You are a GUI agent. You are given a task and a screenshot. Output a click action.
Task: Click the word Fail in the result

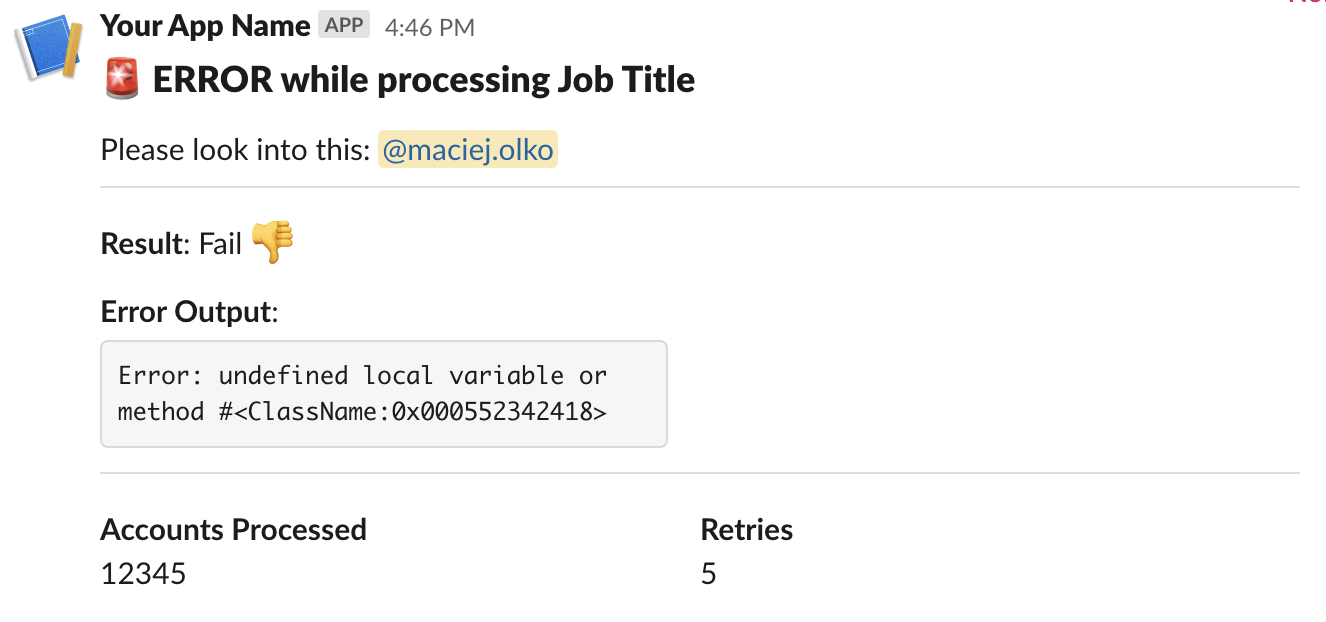click(220, 243)
